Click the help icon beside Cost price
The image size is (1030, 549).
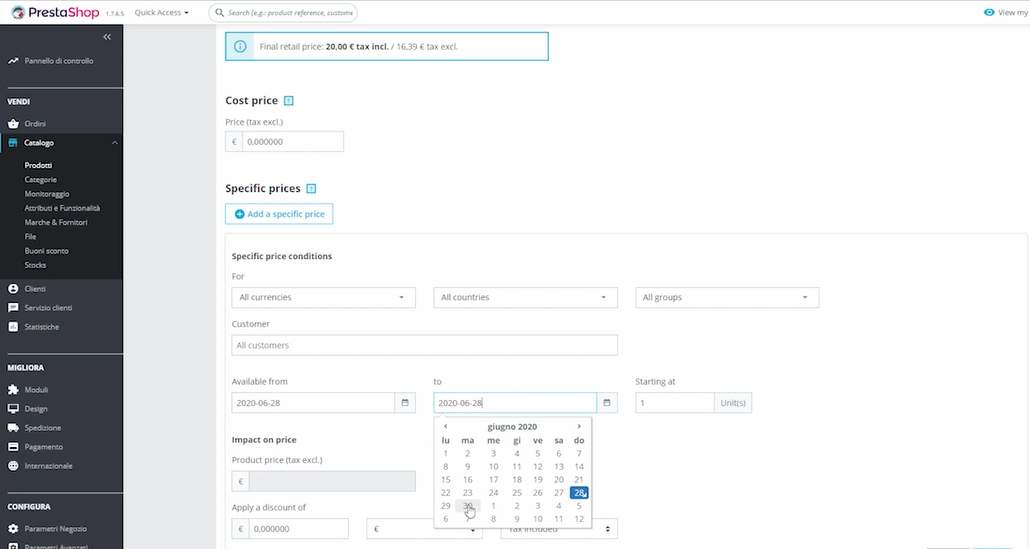[x=289, y=101]
